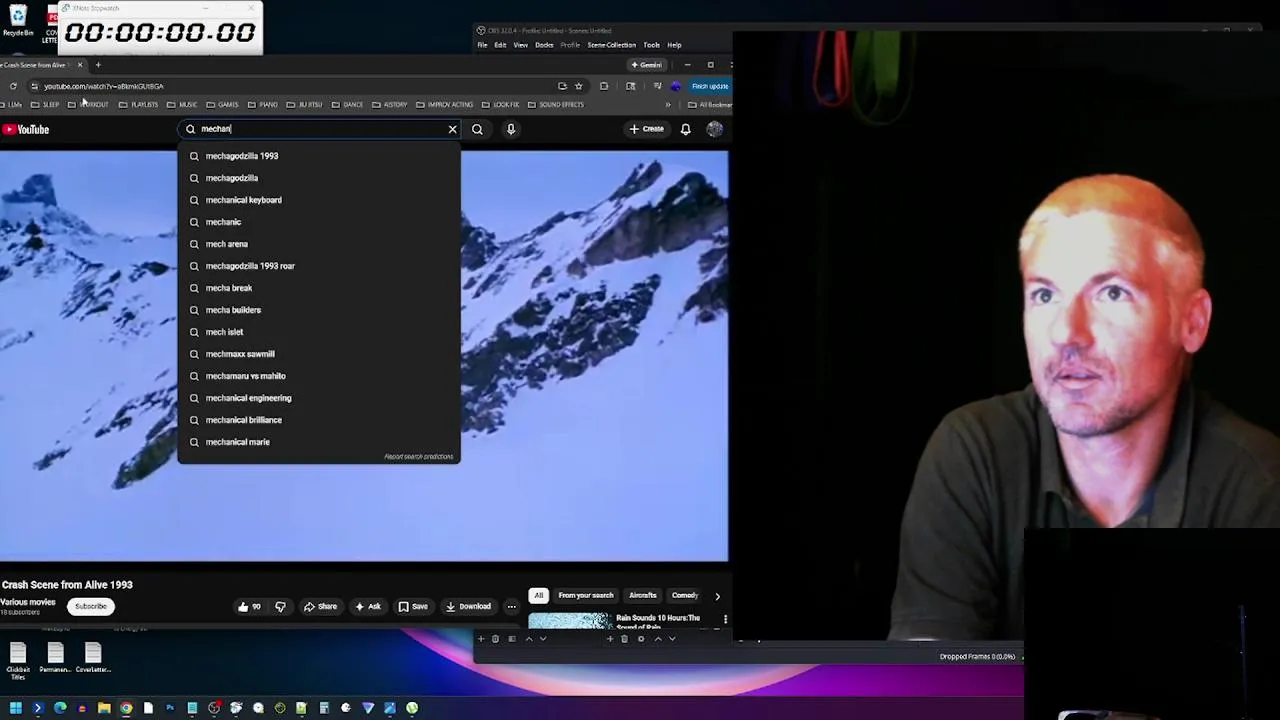Open the PLAYLISTS bookmarks folder
The image size is (1280, 720).
click(139, 104)
